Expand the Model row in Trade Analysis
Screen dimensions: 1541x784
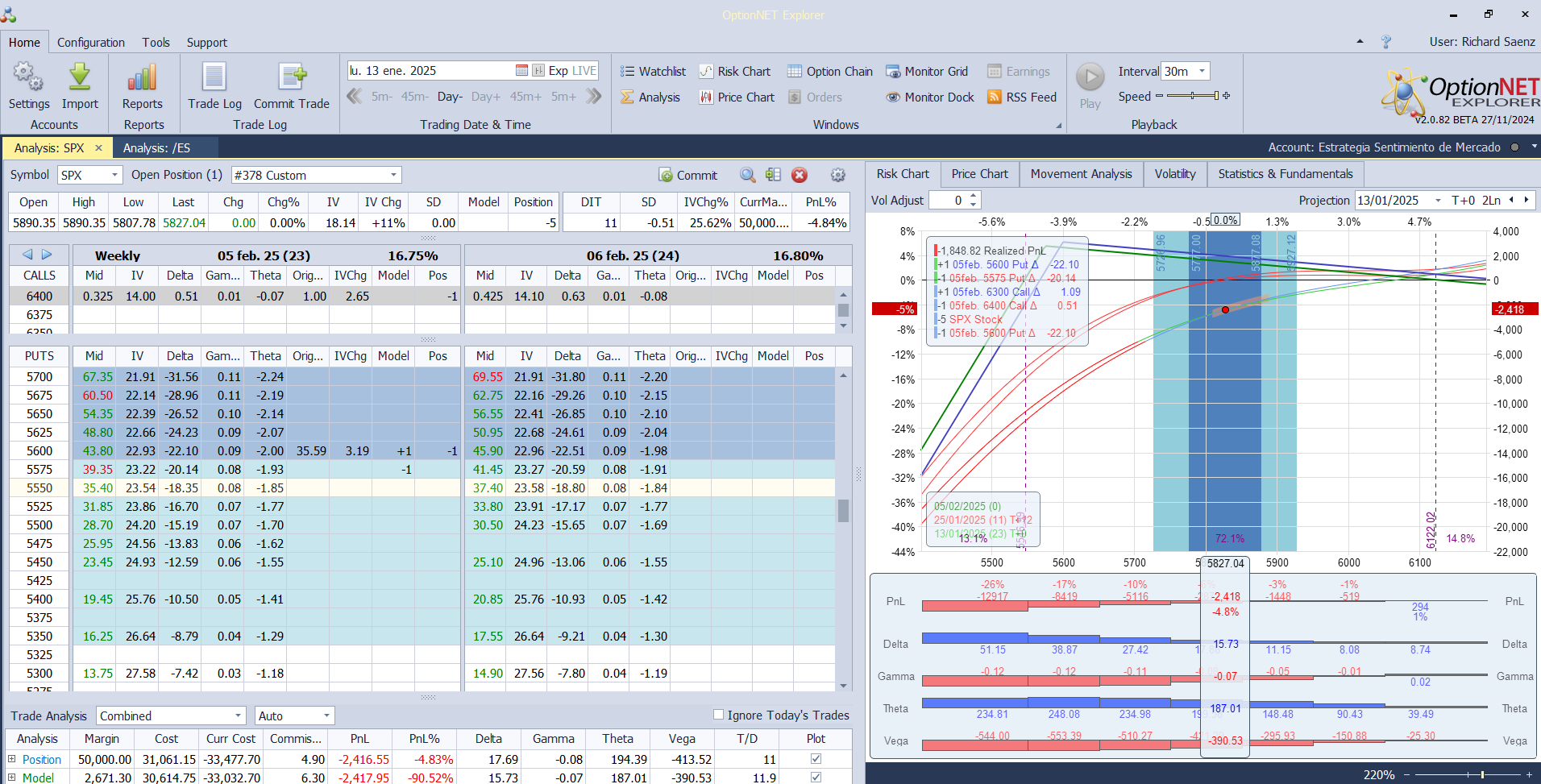click(x=12, y=778)
